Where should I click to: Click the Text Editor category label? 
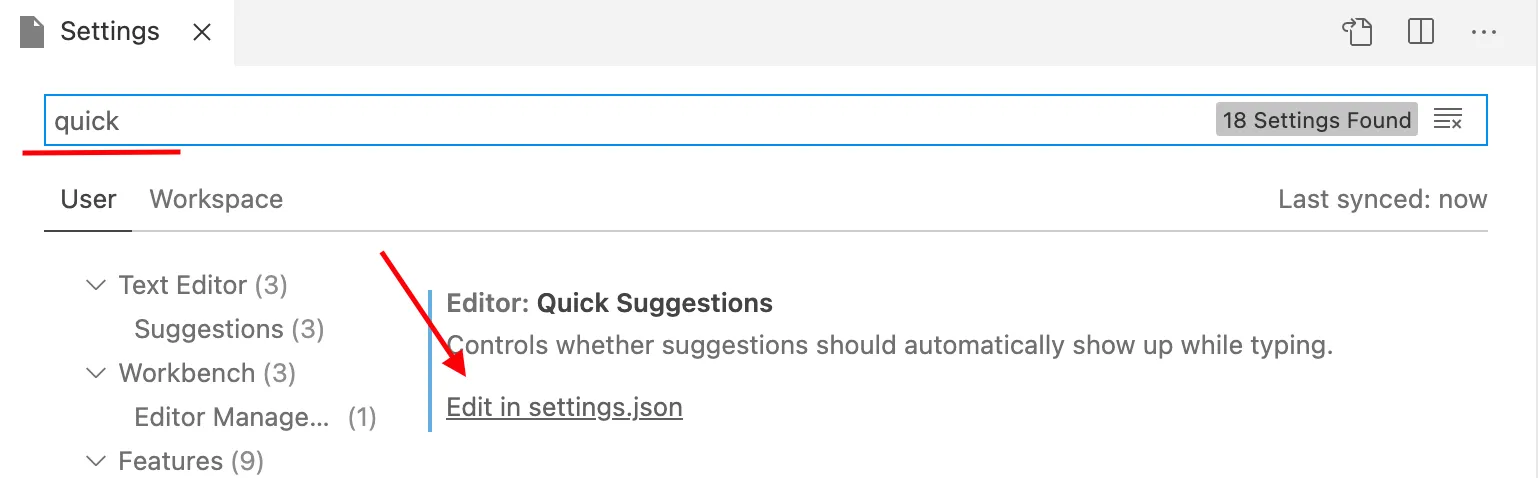(182, 285)
